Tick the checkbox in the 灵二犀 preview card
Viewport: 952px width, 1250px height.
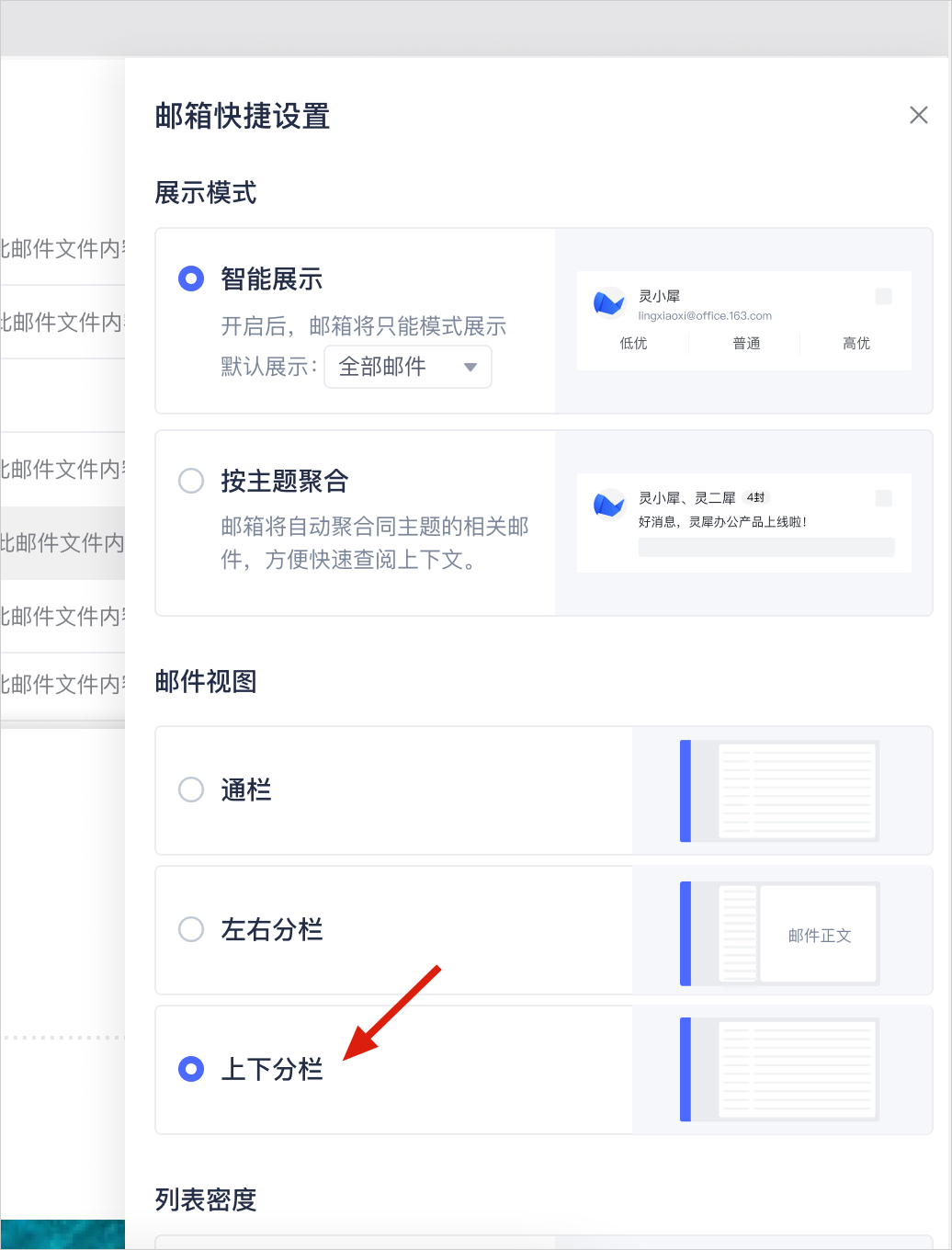pyautogui.click(x=884, y=498)
